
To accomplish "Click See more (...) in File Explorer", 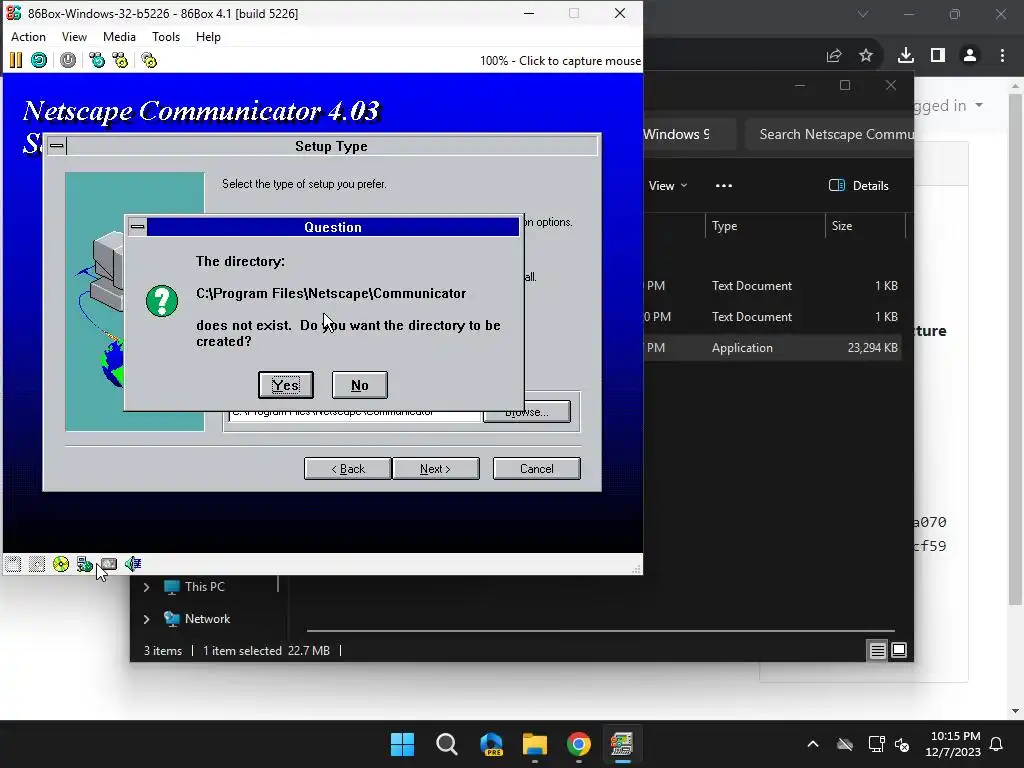I will pos(724,185).
